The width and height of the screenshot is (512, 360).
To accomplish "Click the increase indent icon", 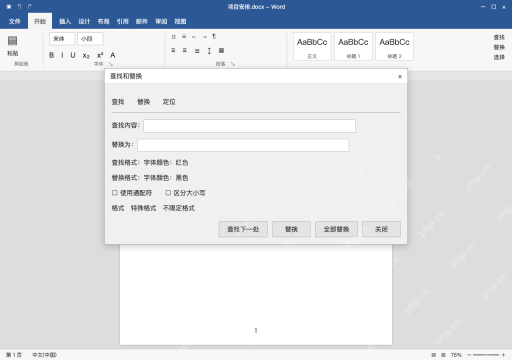I will pyautogui.click(x=204, y=37).
